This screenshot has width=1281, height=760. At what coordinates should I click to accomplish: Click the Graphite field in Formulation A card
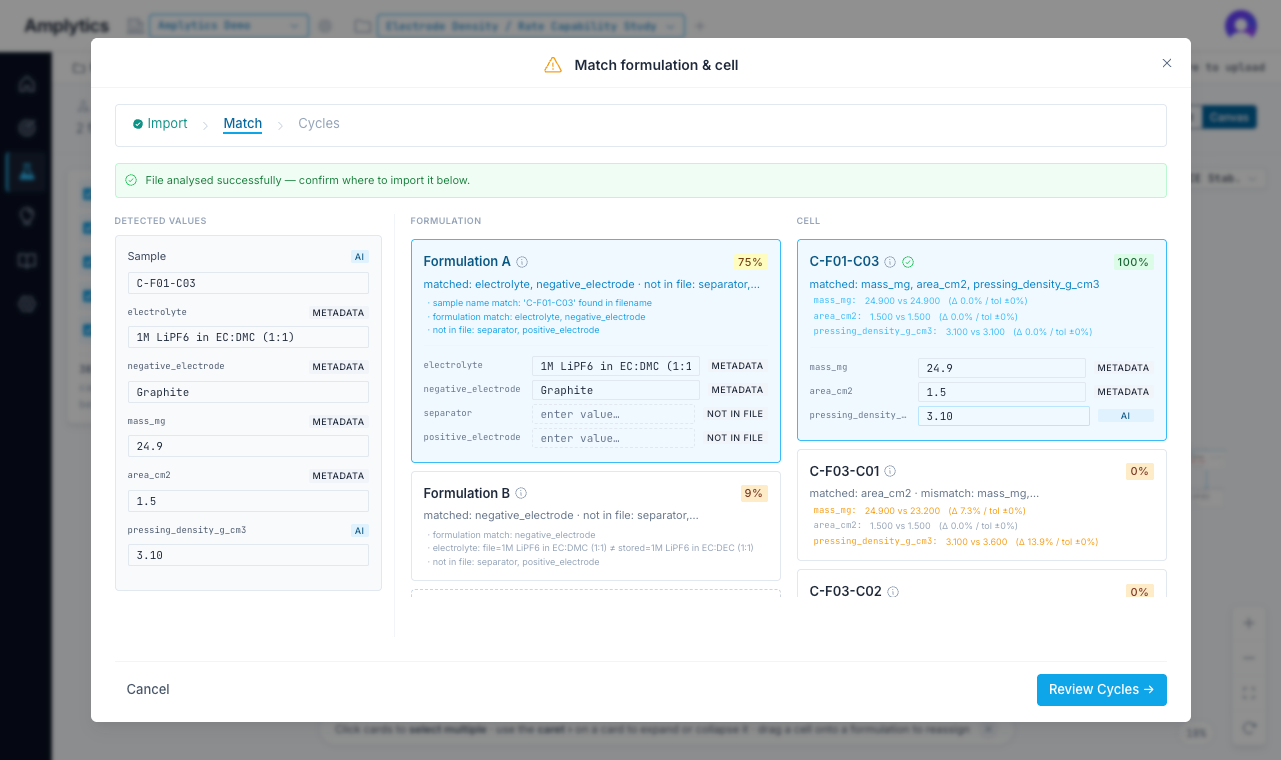coord(616,390)
